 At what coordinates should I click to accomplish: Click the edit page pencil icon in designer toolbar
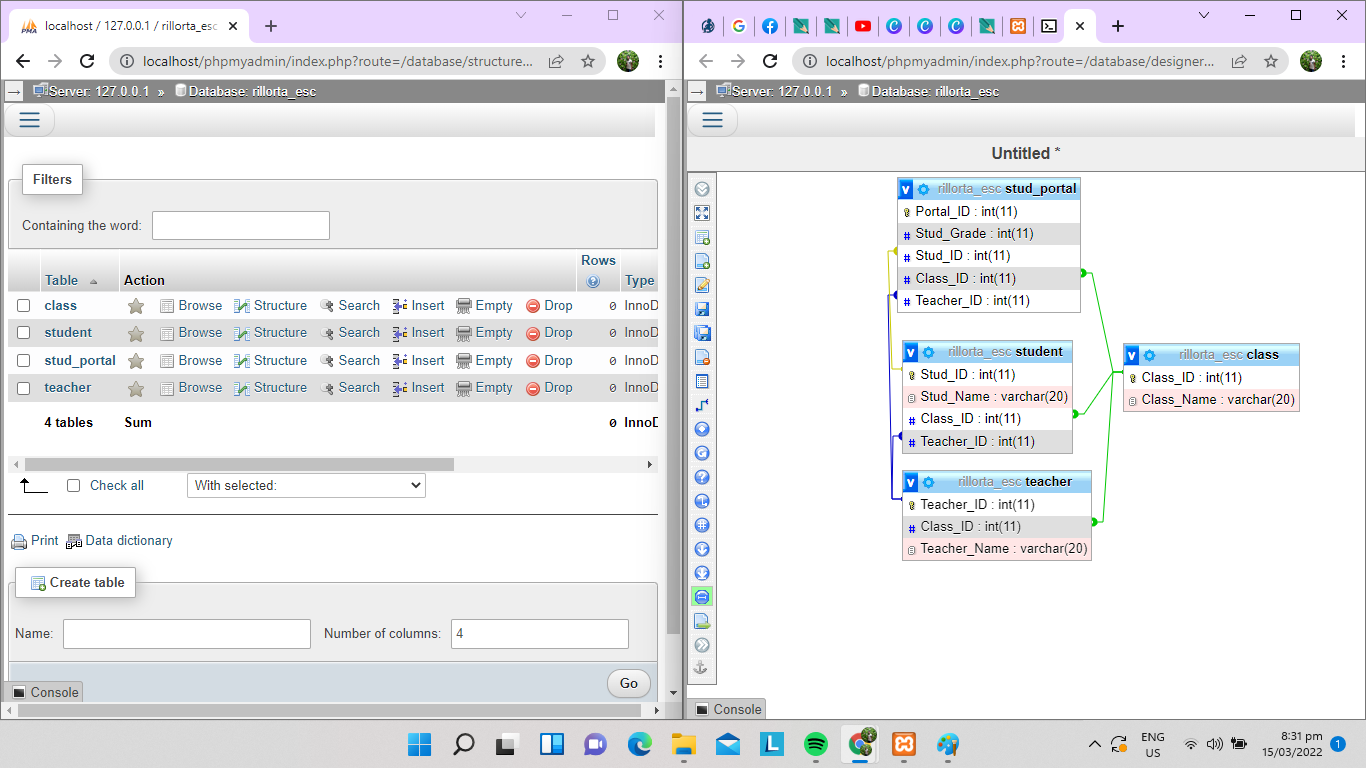702,285
